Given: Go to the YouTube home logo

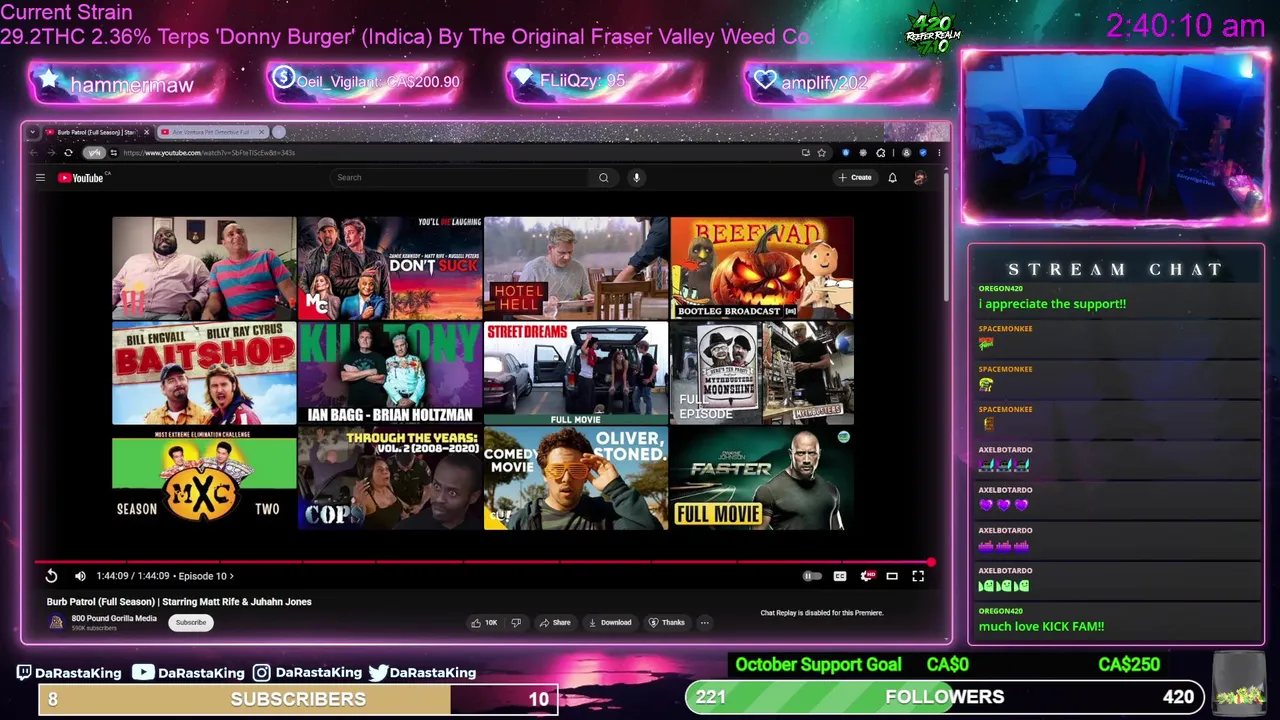Looking at the screenshot, I should click(x=83, y=178).
